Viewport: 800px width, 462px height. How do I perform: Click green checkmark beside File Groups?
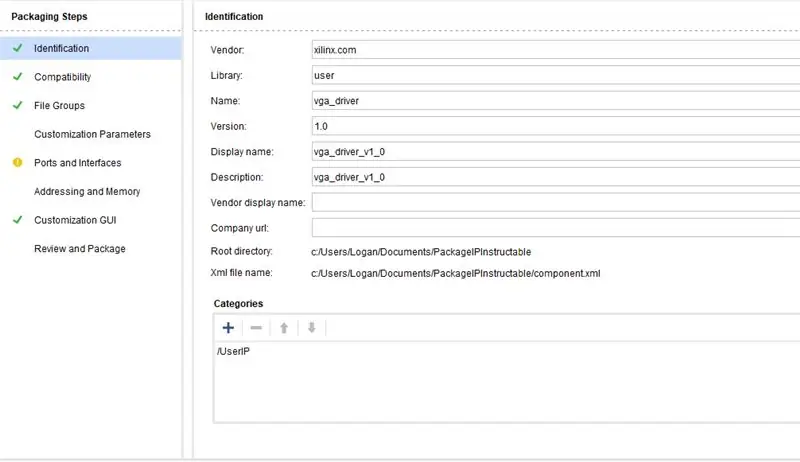click(18, 105)
